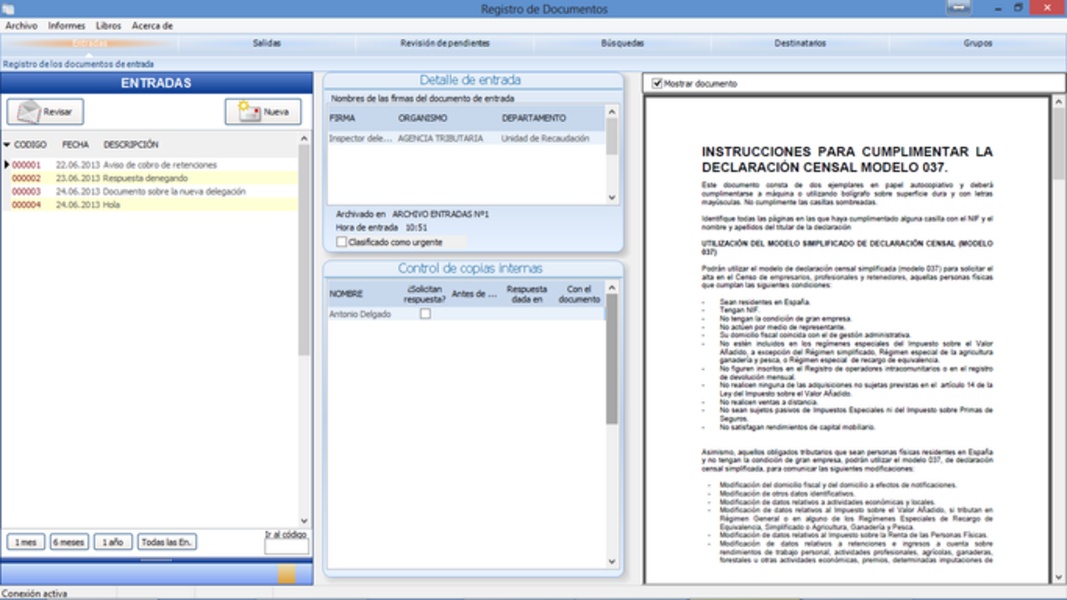Open the Archivo menu
Viewport: 1067px width, 600px height.
[x=21, y=26]
